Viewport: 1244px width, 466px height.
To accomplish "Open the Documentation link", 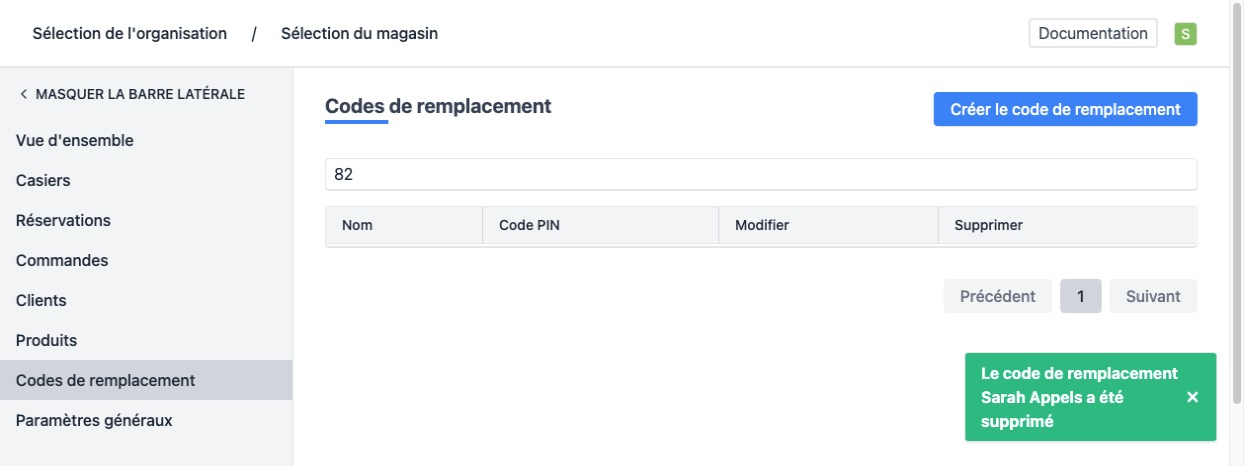I will 1092,33.
